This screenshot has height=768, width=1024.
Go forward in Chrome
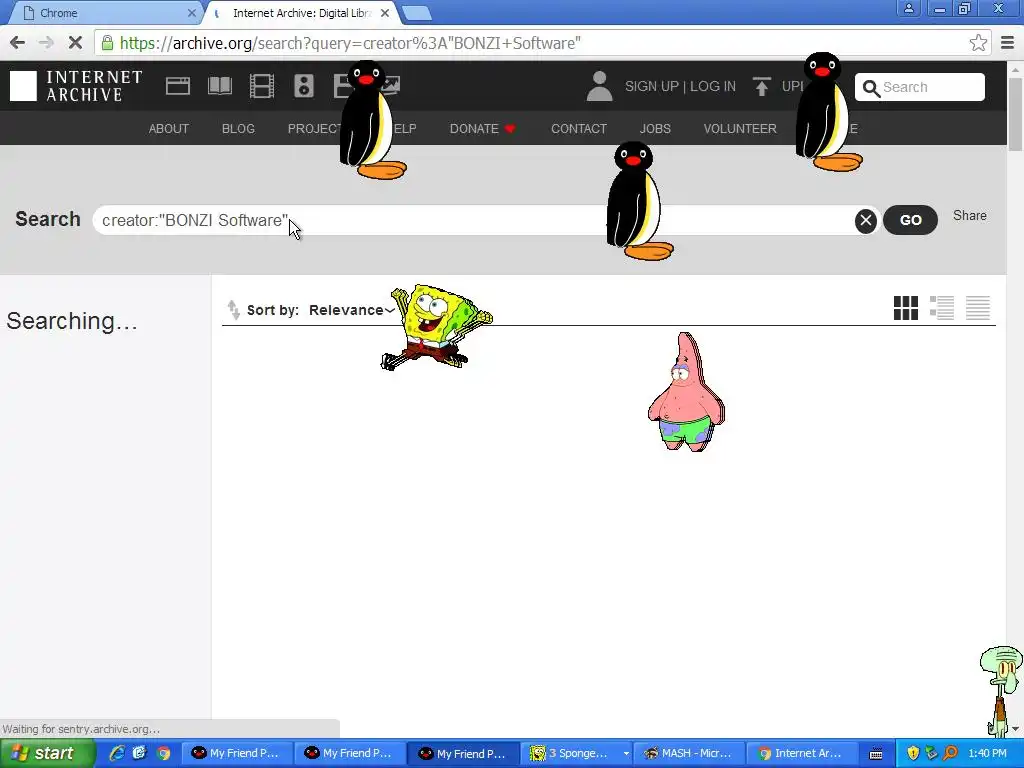coord(46,43)
